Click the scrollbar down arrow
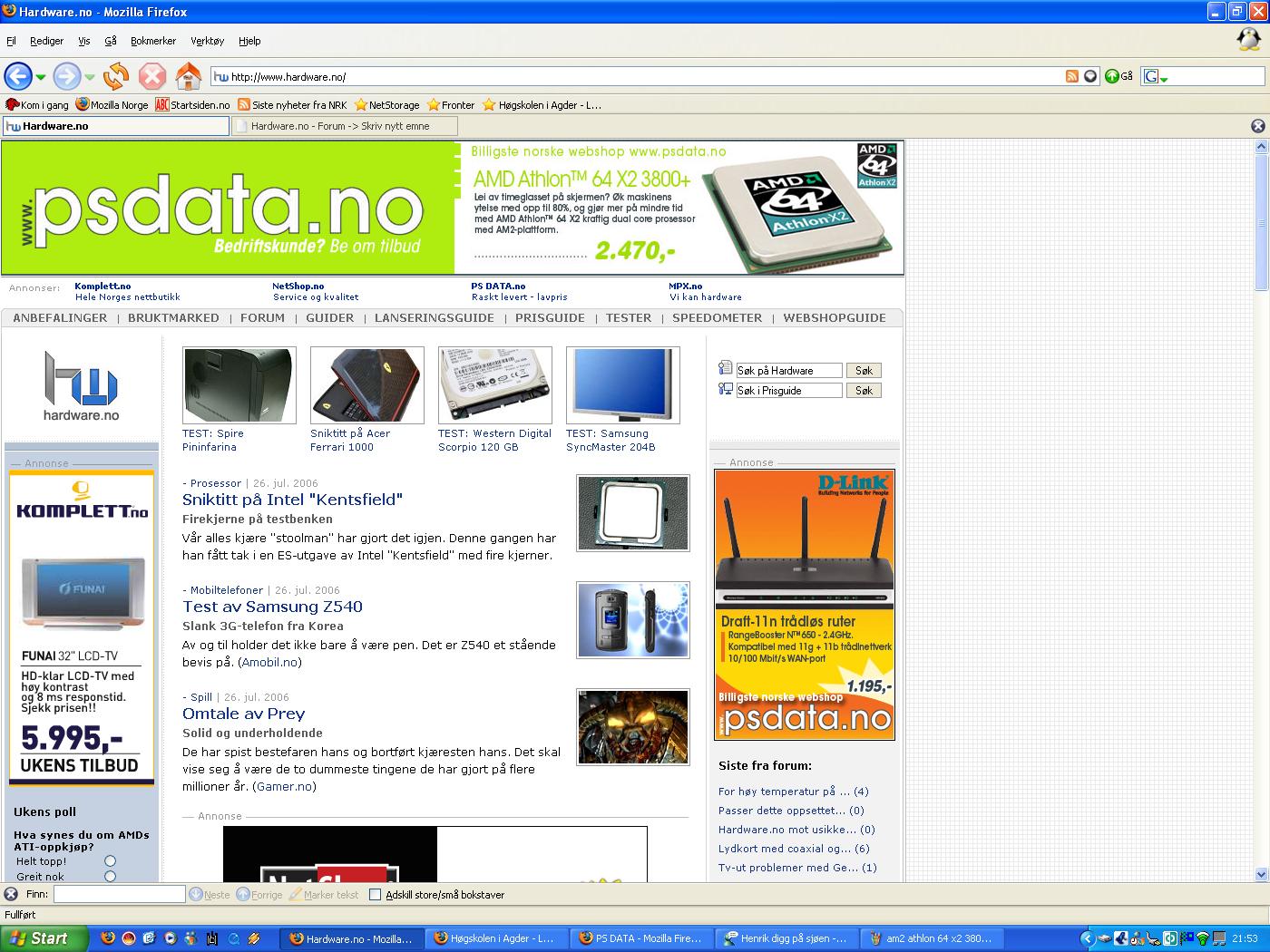Screen dimensions: 1270x952 [x=1261, y=875]
